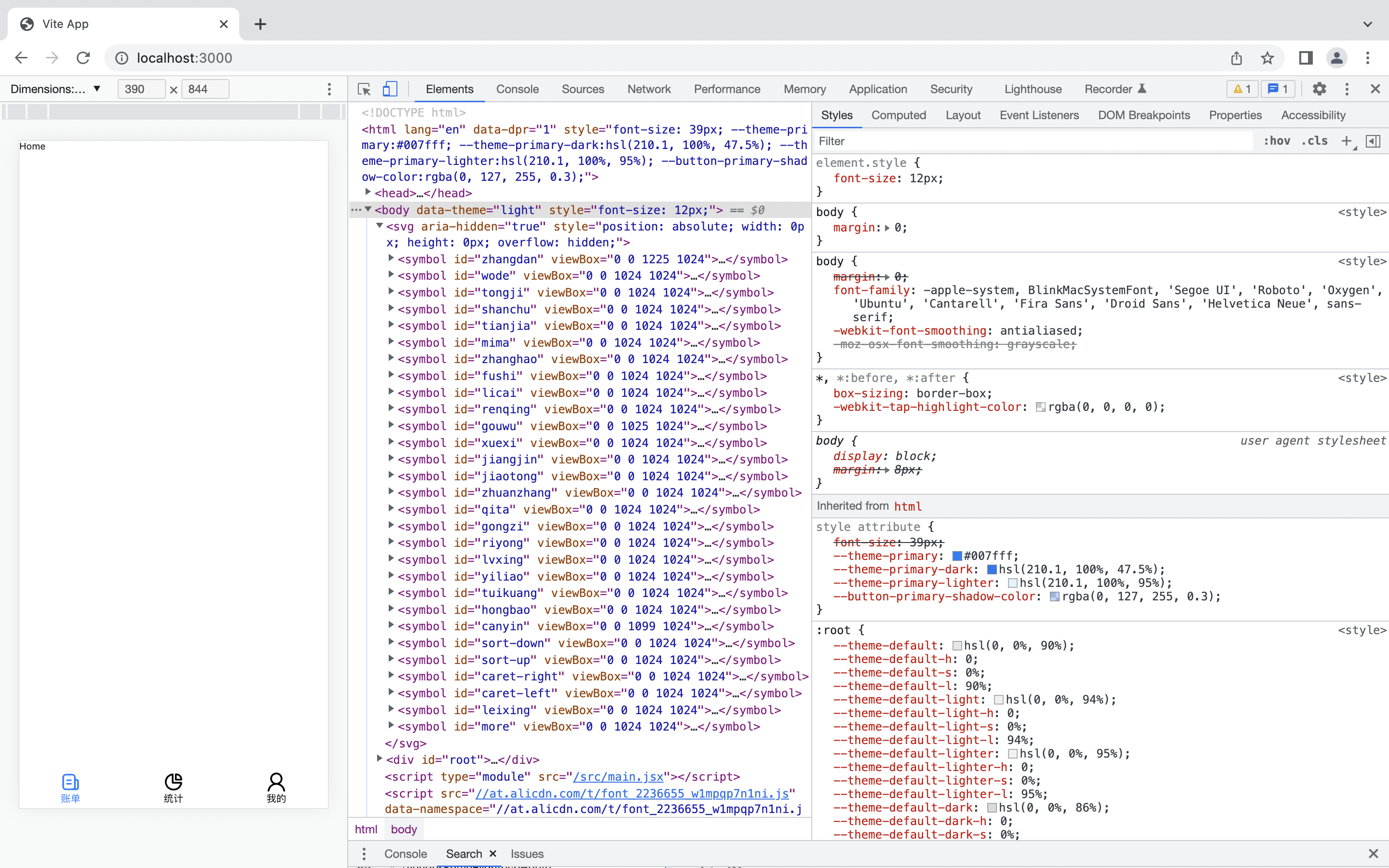Open the Dimensions dropdown
This screenshot has height=868, width=1389.
(55, 89)
